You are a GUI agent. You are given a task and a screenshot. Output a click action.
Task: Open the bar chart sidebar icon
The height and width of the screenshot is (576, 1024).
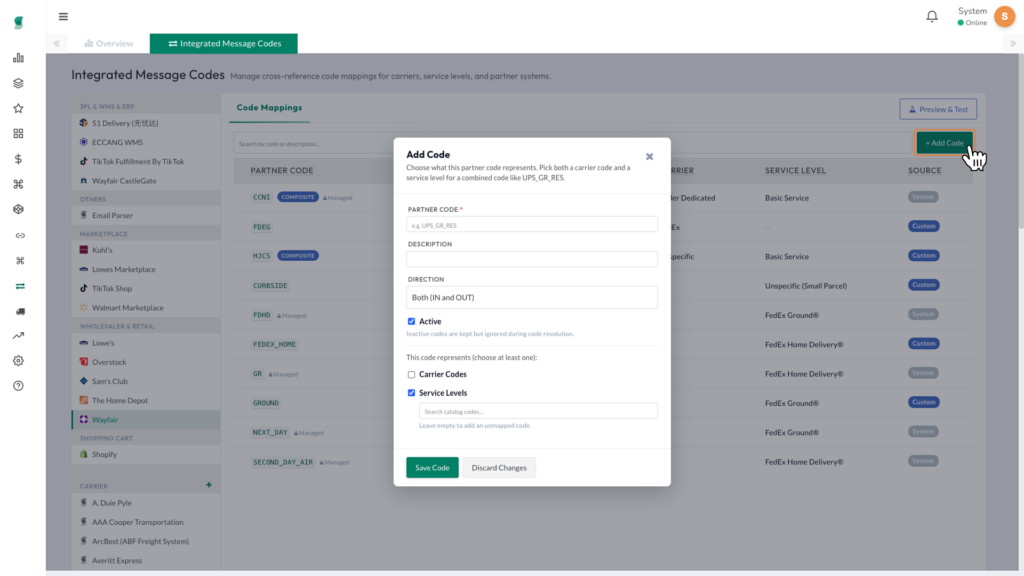coord(18,58)
